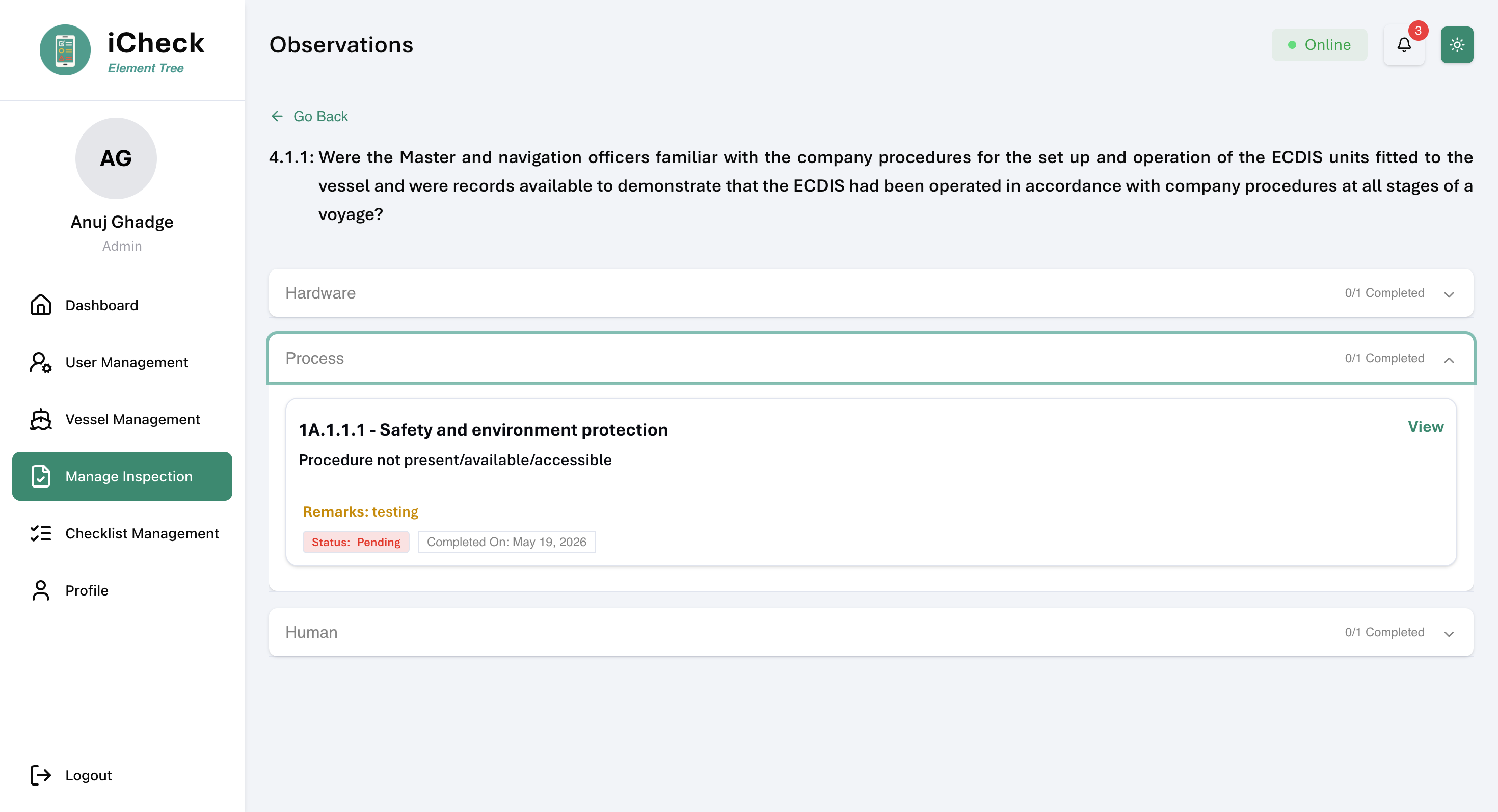Click the iCheck logo icon
Screen dimensions: 1498x812
65,49
